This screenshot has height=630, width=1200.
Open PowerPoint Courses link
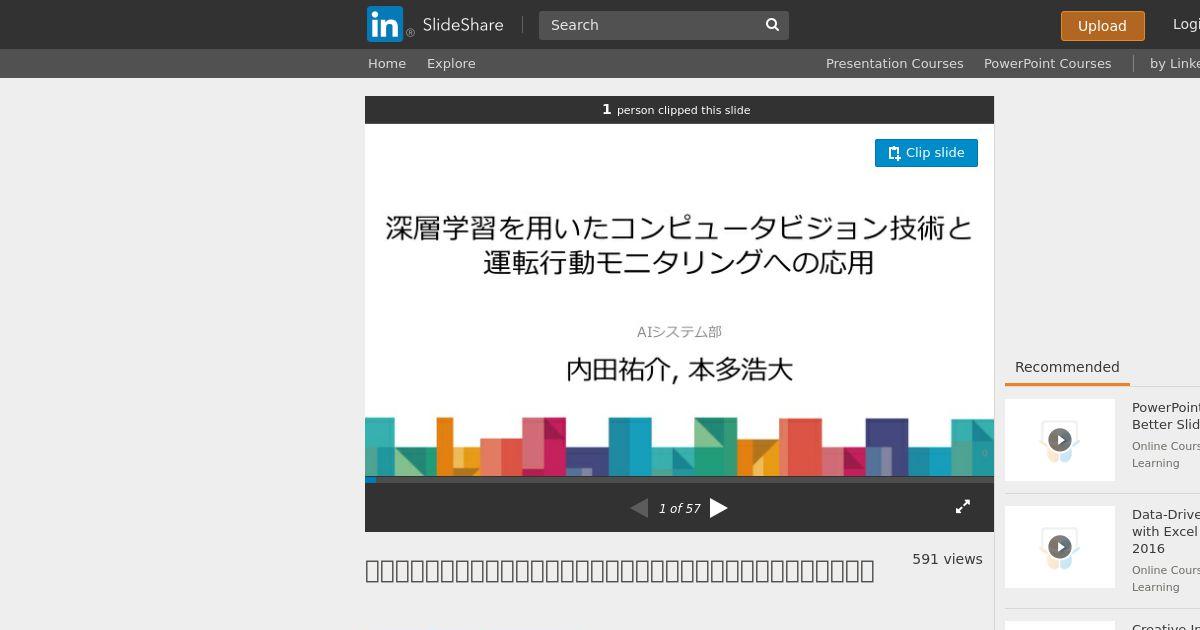point(1047,63)
